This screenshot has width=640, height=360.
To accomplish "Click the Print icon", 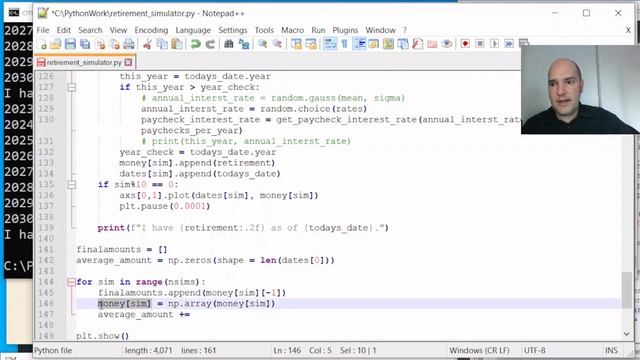I will click(129, 44).
